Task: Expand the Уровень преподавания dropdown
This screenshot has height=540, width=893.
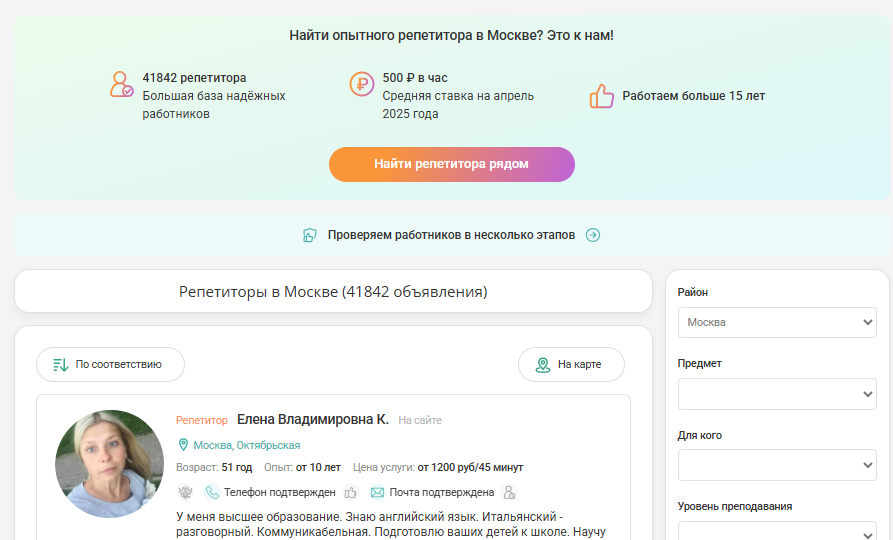Action: [x=777, y=531]
